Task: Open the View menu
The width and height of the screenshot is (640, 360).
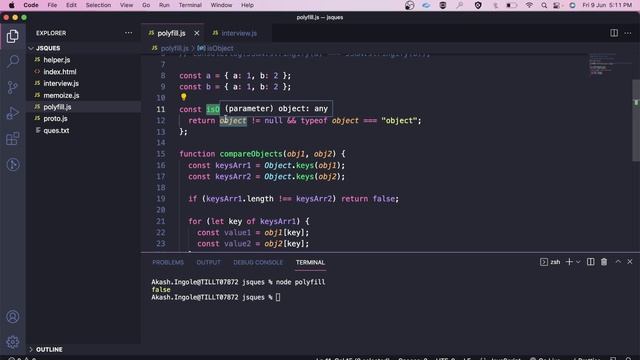Action: pos(127,5)
